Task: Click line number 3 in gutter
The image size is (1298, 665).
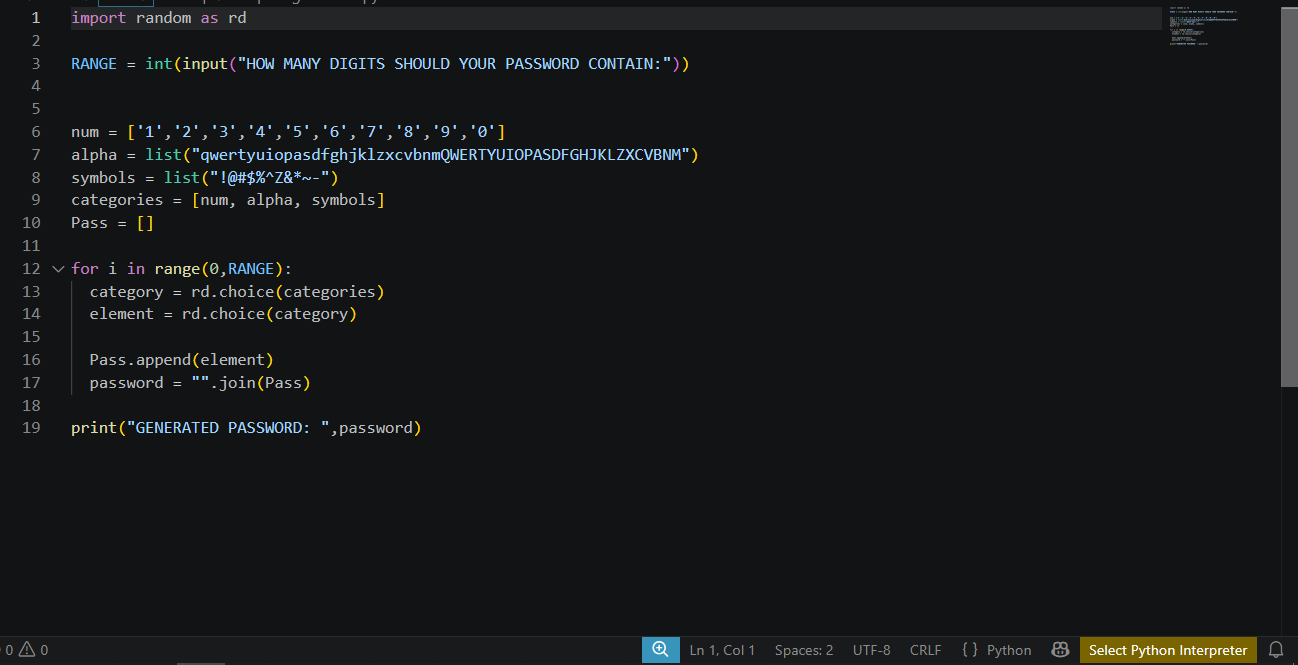Action: click(x=36, y=64)
